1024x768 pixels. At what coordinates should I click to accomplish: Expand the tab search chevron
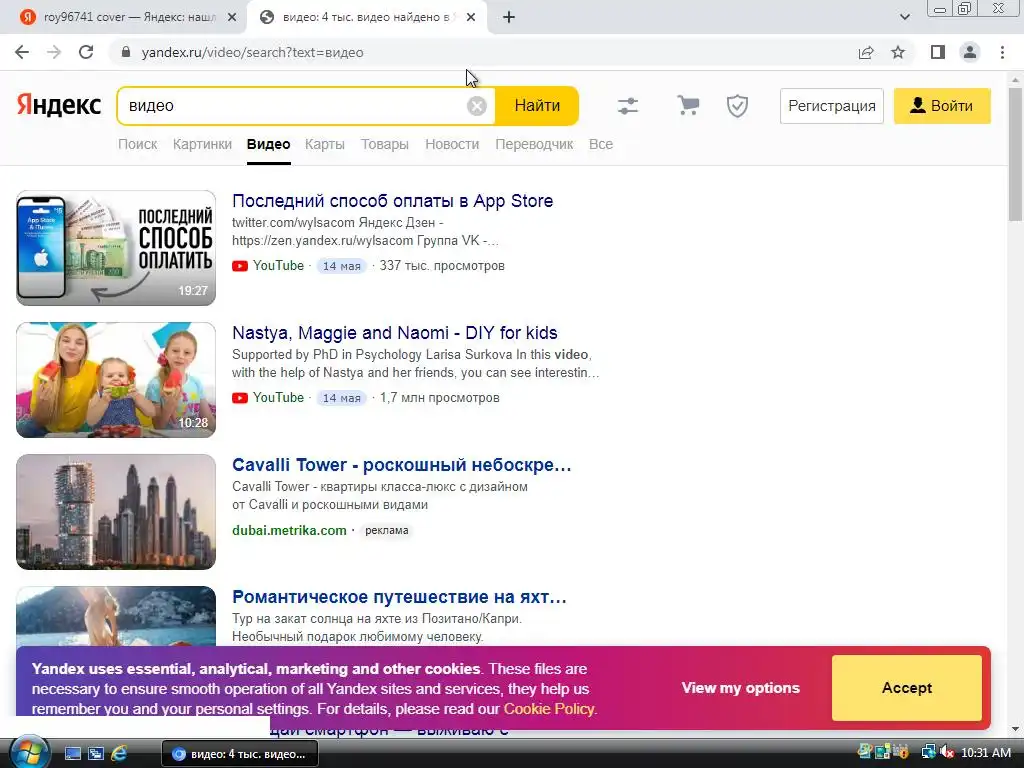point(904,17)
